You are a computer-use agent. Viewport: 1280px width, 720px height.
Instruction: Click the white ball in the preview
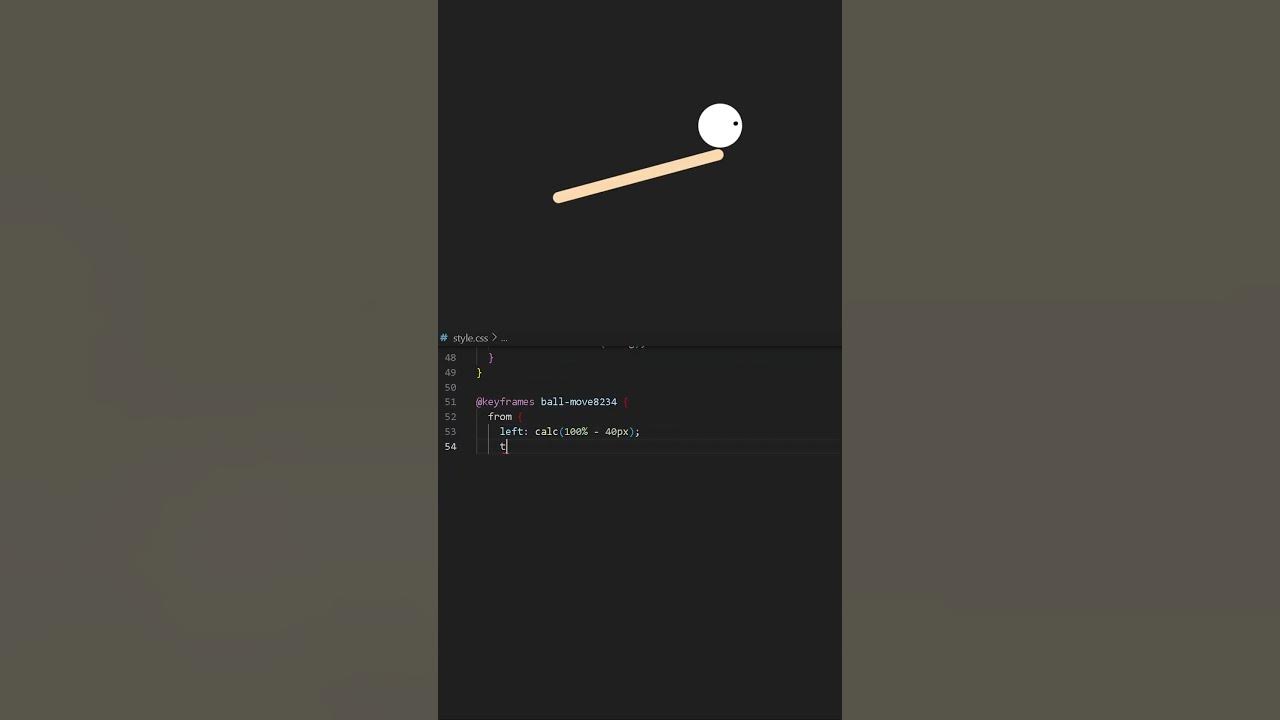720,126
